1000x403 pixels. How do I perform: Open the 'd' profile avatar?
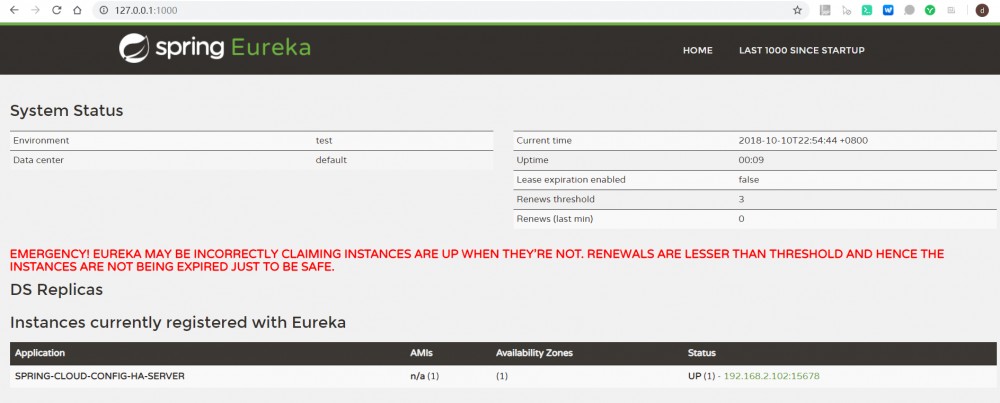pyautogui.click(x=982, y=10)
